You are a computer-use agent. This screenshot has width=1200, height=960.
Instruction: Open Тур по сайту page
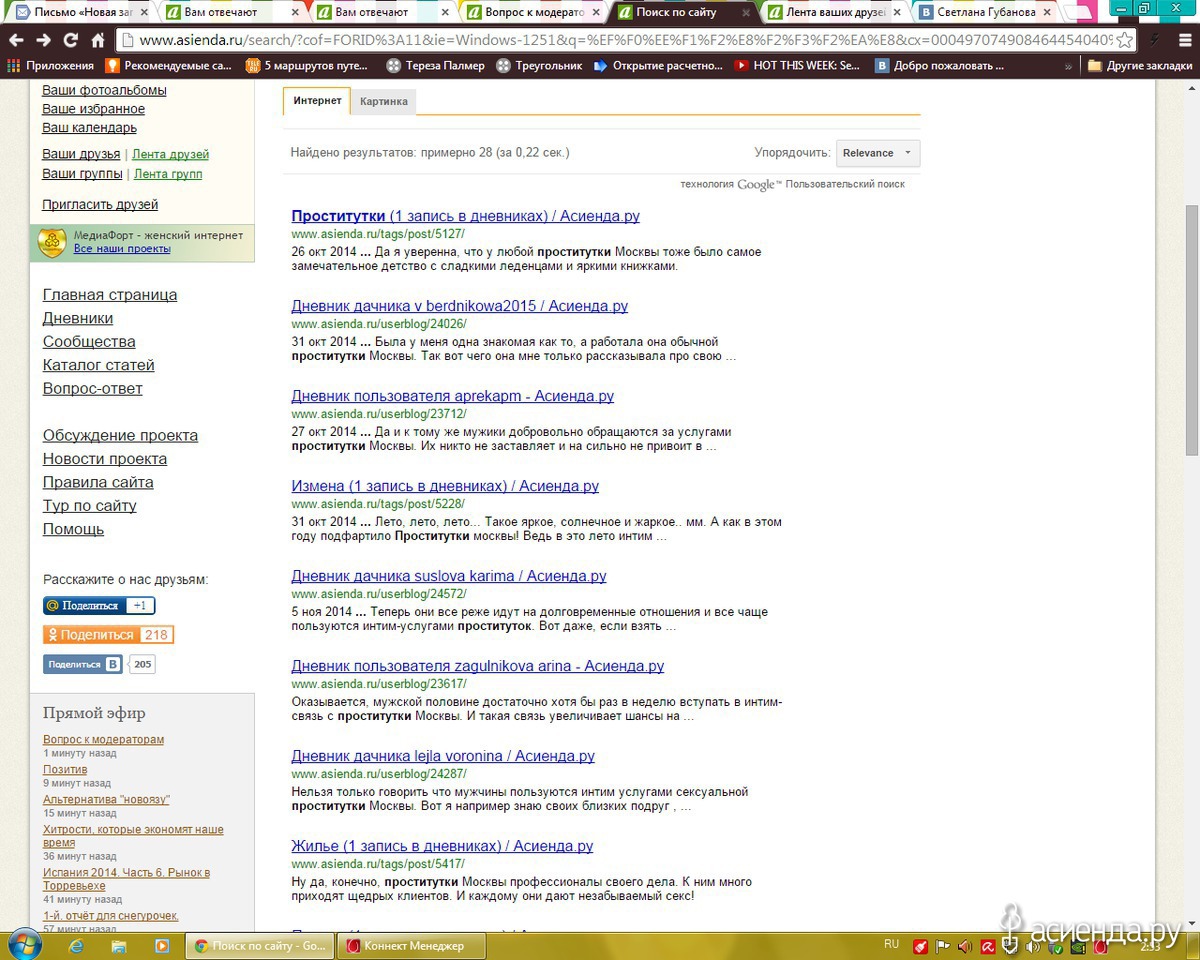point(90,506)
